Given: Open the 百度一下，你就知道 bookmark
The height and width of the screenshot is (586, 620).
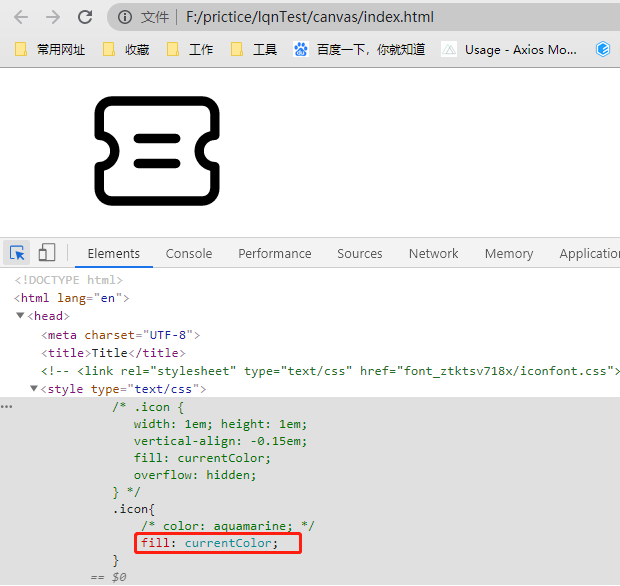Looking at the screenshot, I should click(x=359, y=49).
